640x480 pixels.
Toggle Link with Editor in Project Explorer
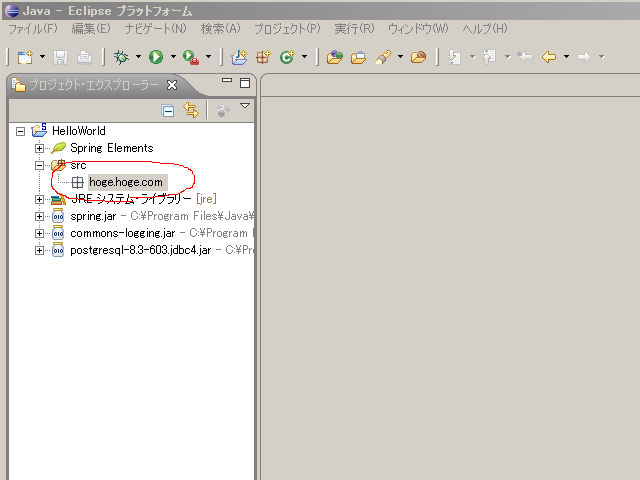pyautogui.click(x=190, y=111)
